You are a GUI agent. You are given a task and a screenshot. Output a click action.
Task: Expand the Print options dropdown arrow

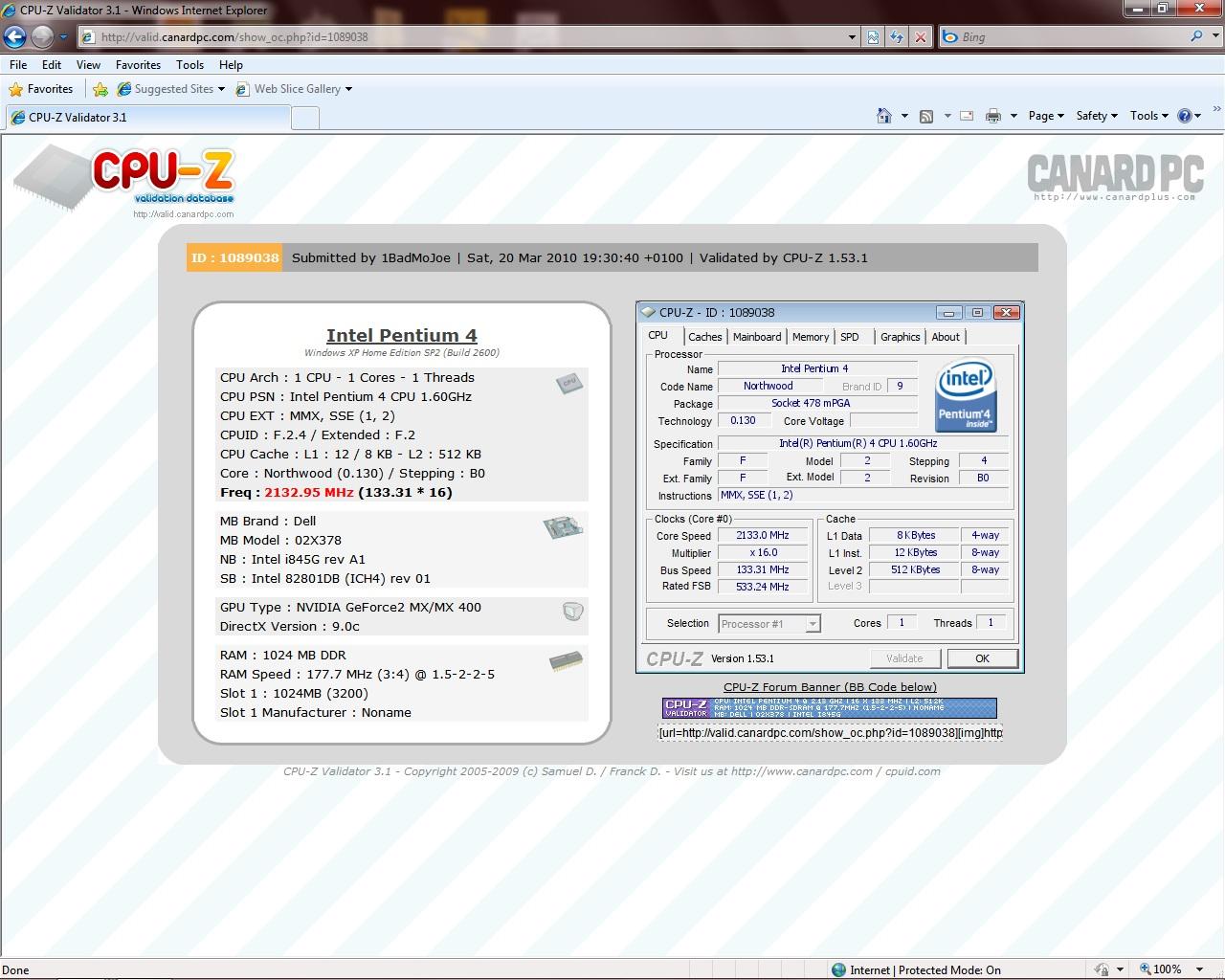(1013, 116)
